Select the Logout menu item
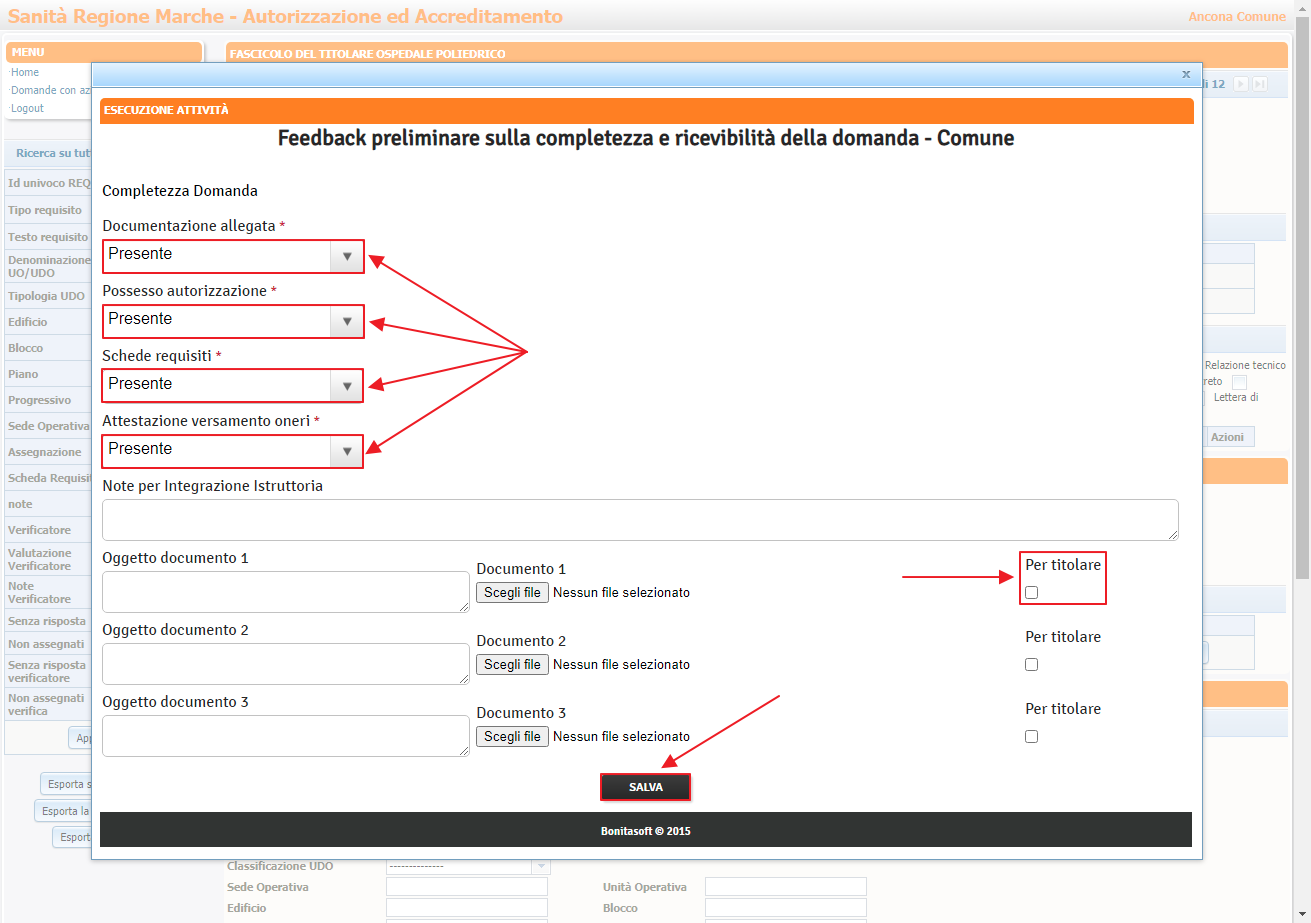This screenshot has width=1311, height=923. pos(27,108)
